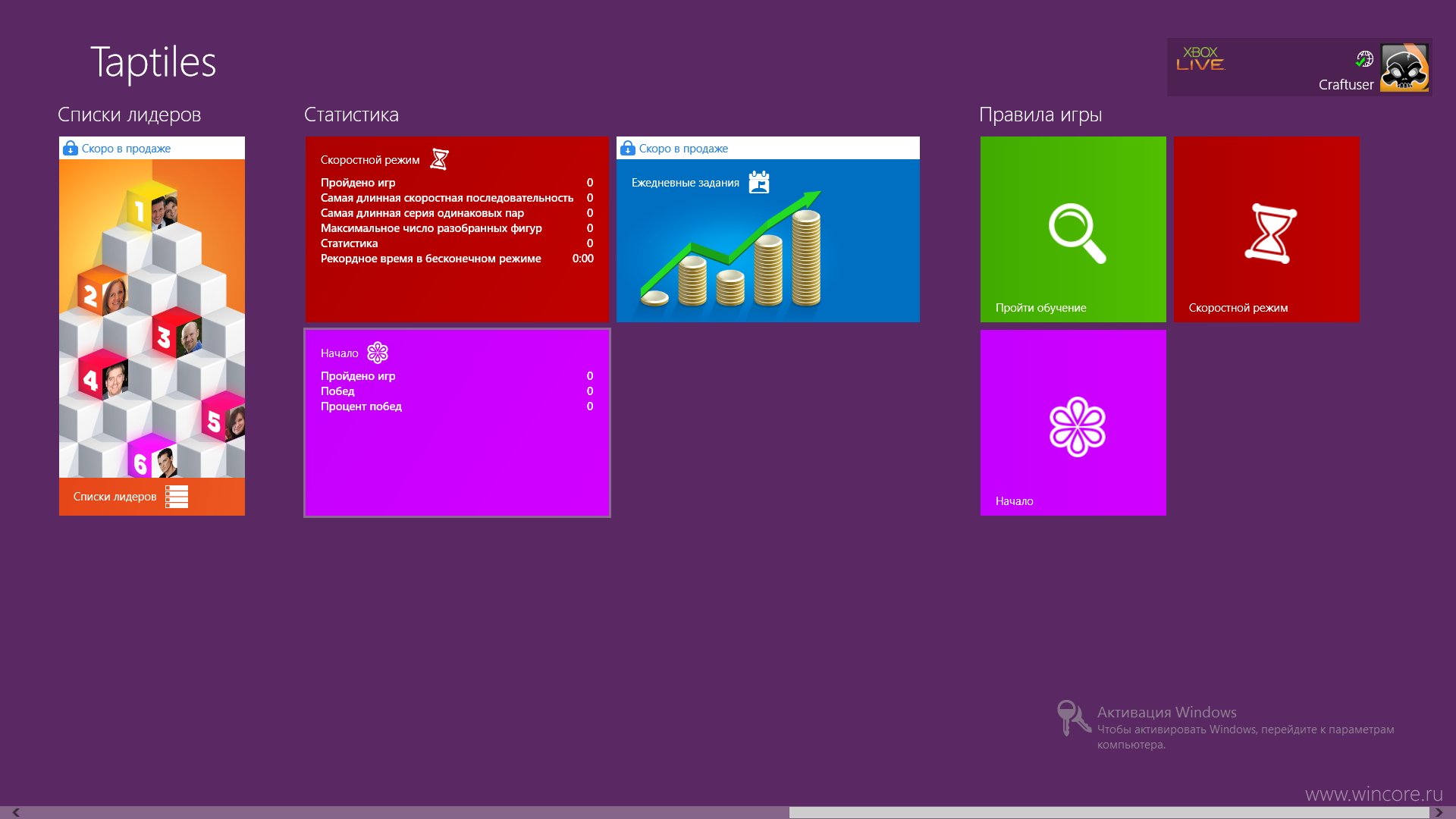Click the Скоро в продаже link above daily tasks
The image size is (1456, 819).
click(x=683, y=149)
